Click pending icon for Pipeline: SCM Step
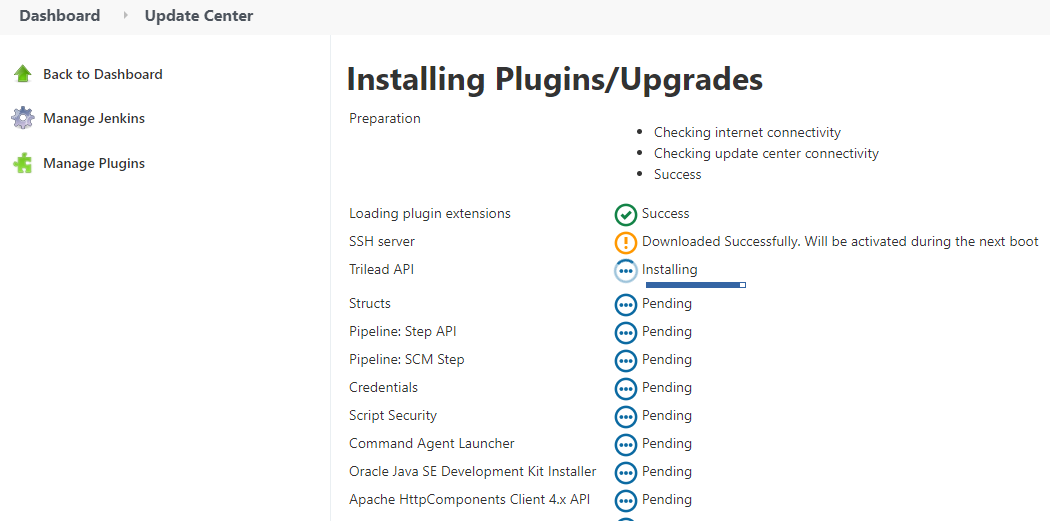Viewport: 1050px width, 521px height. click(625, 360)
